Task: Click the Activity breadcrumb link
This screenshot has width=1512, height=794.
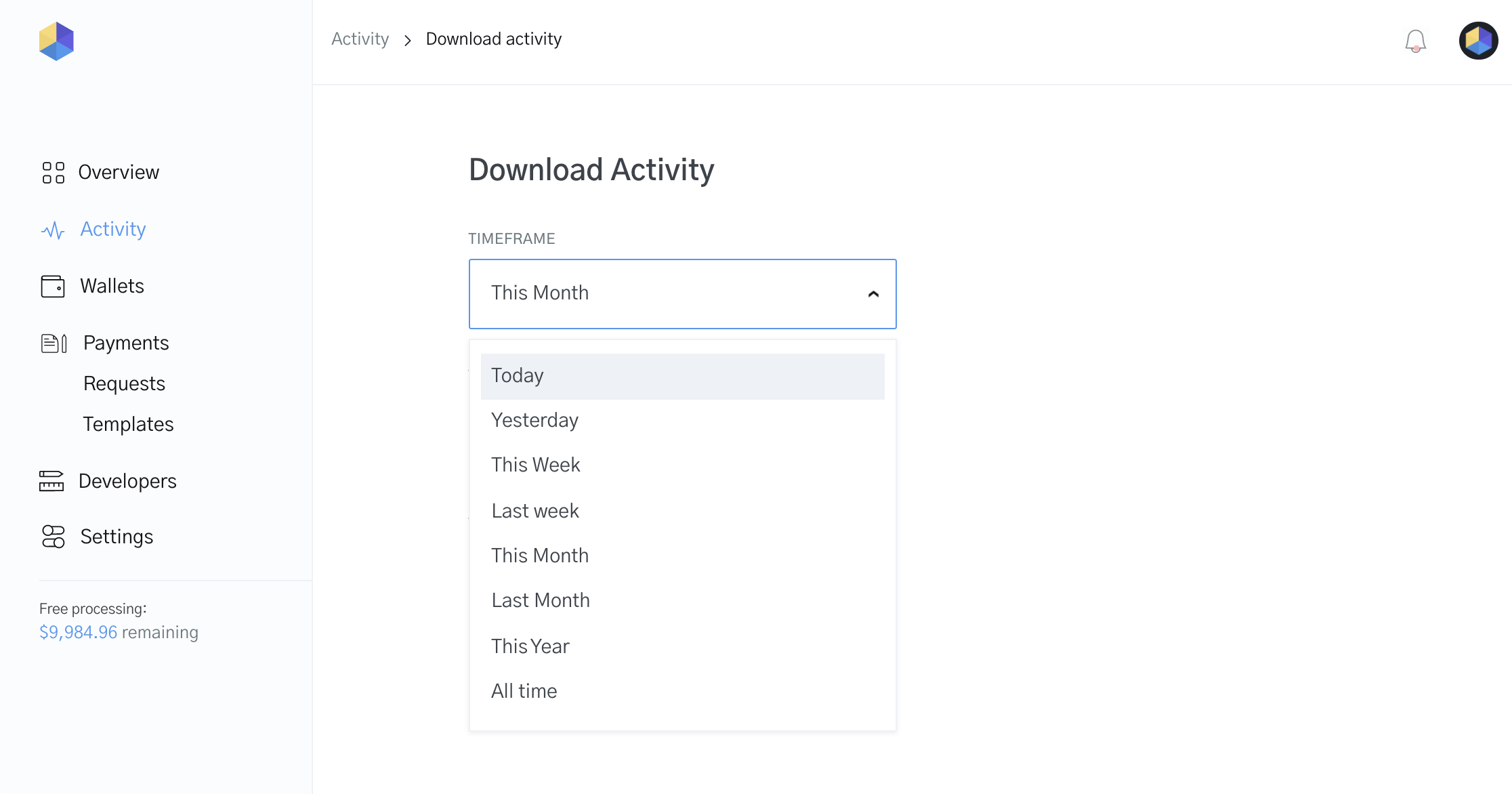Action: point(360,39)
